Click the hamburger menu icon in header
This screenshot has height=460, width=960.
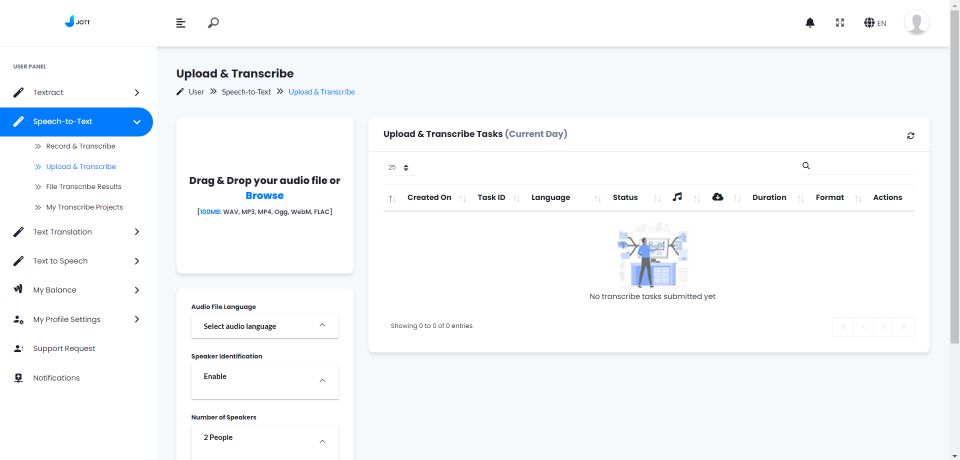tap(181, 23)
